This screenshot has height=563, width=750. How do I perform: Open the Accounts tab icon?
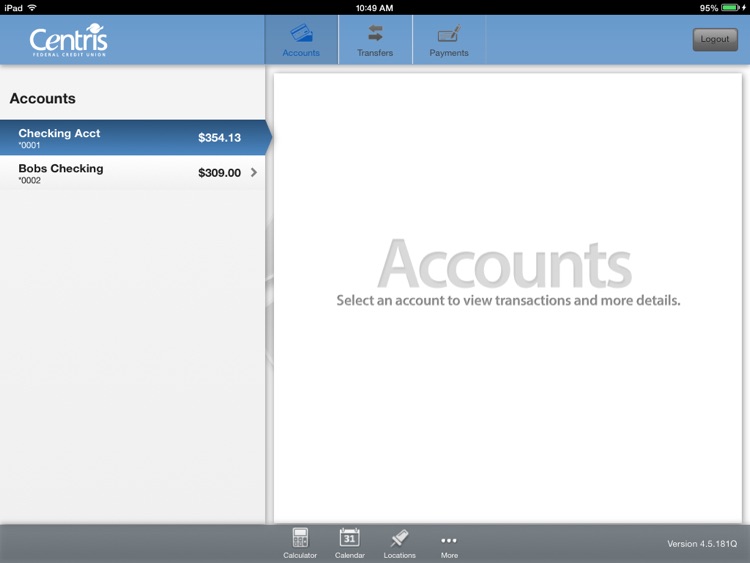(x=301, y=33)
